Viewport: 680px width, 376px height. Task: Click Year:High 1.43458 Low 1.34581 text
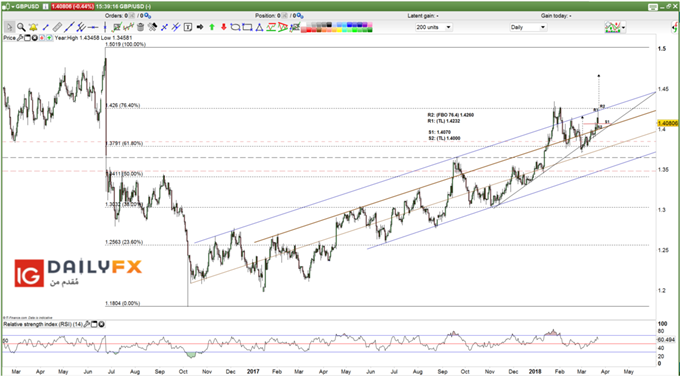[x=93, y=38]
